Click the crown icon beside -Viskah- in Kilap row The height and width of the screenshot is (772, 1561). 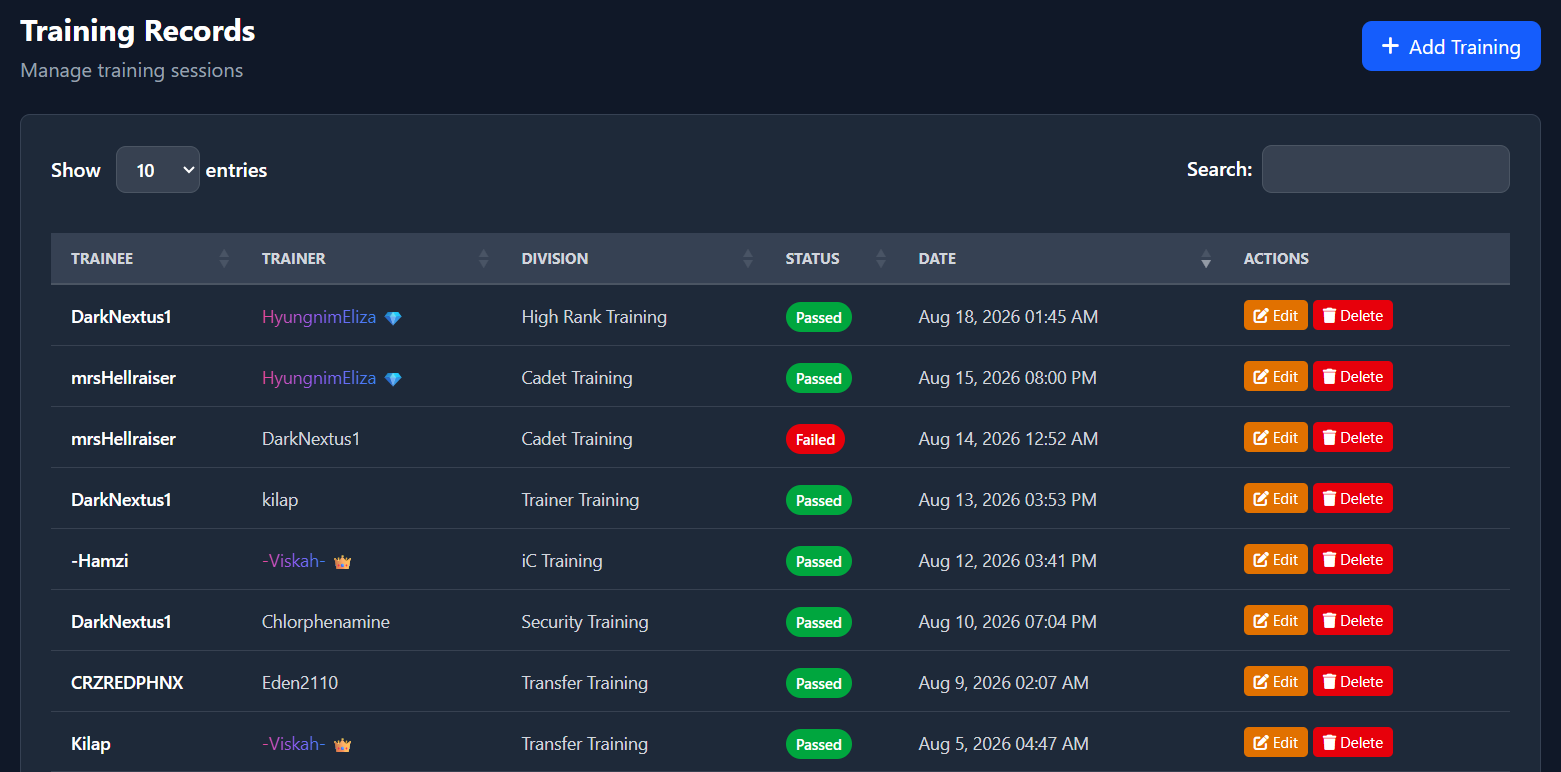tap(342, 745)
